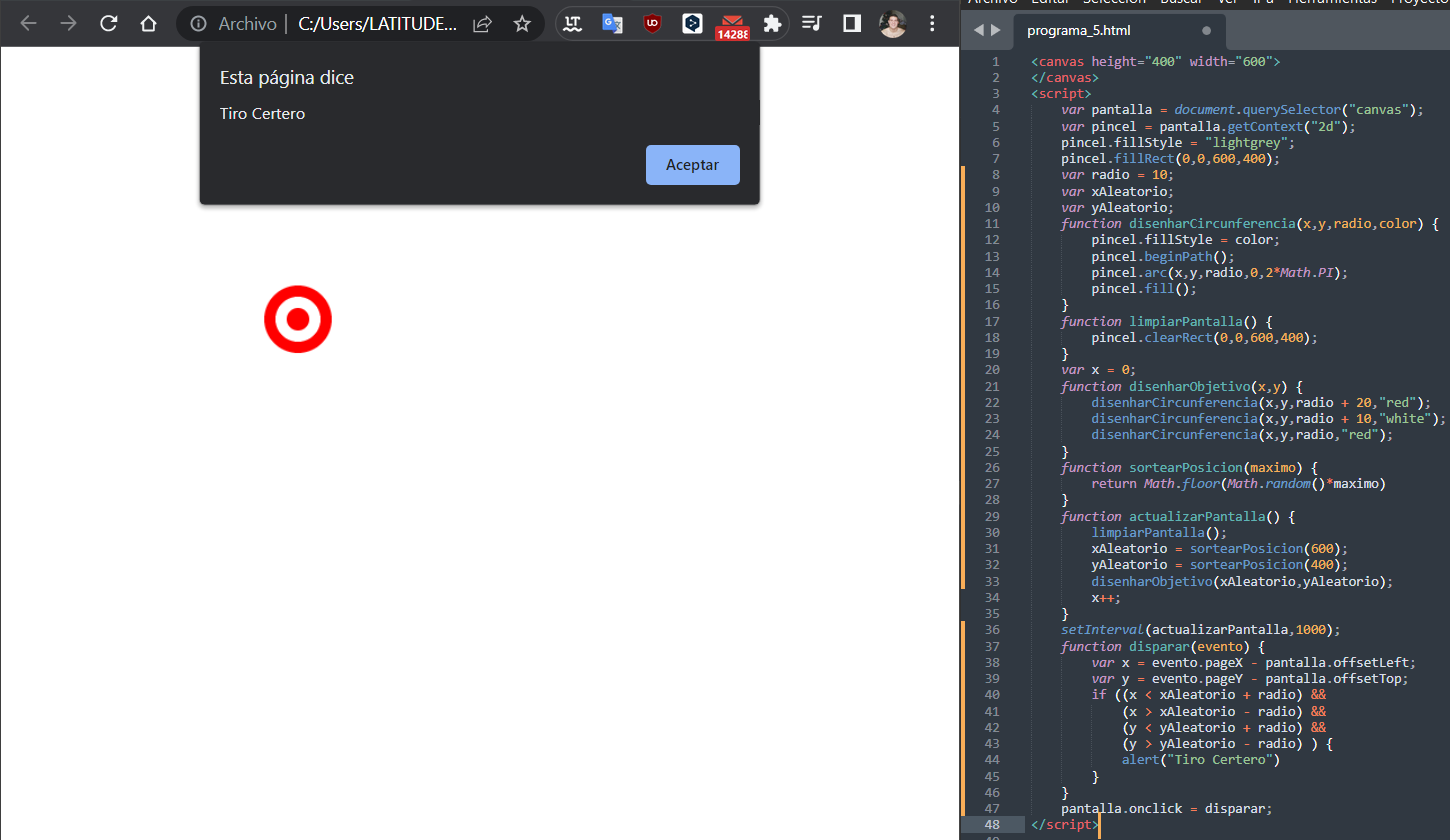The height and width of the screenshot is (840, 1450).
Task: Open the Chrome profile avatar
Action: pos(892,24)
